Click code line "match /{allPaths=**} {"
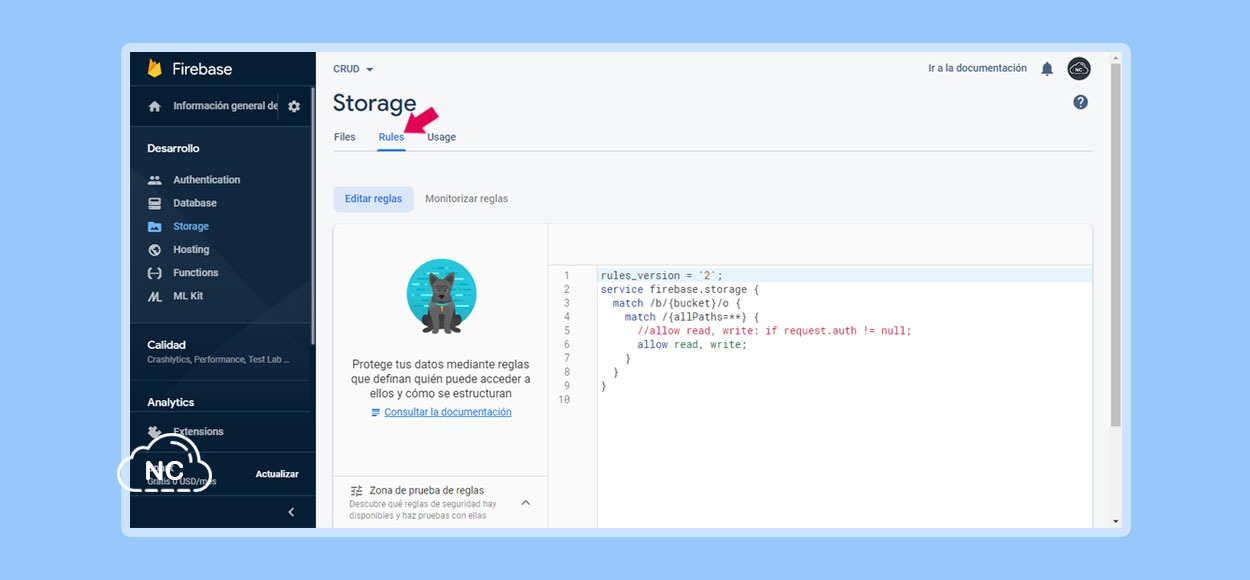The width and height of the screenshot is (1250, 580). point(692,317)
